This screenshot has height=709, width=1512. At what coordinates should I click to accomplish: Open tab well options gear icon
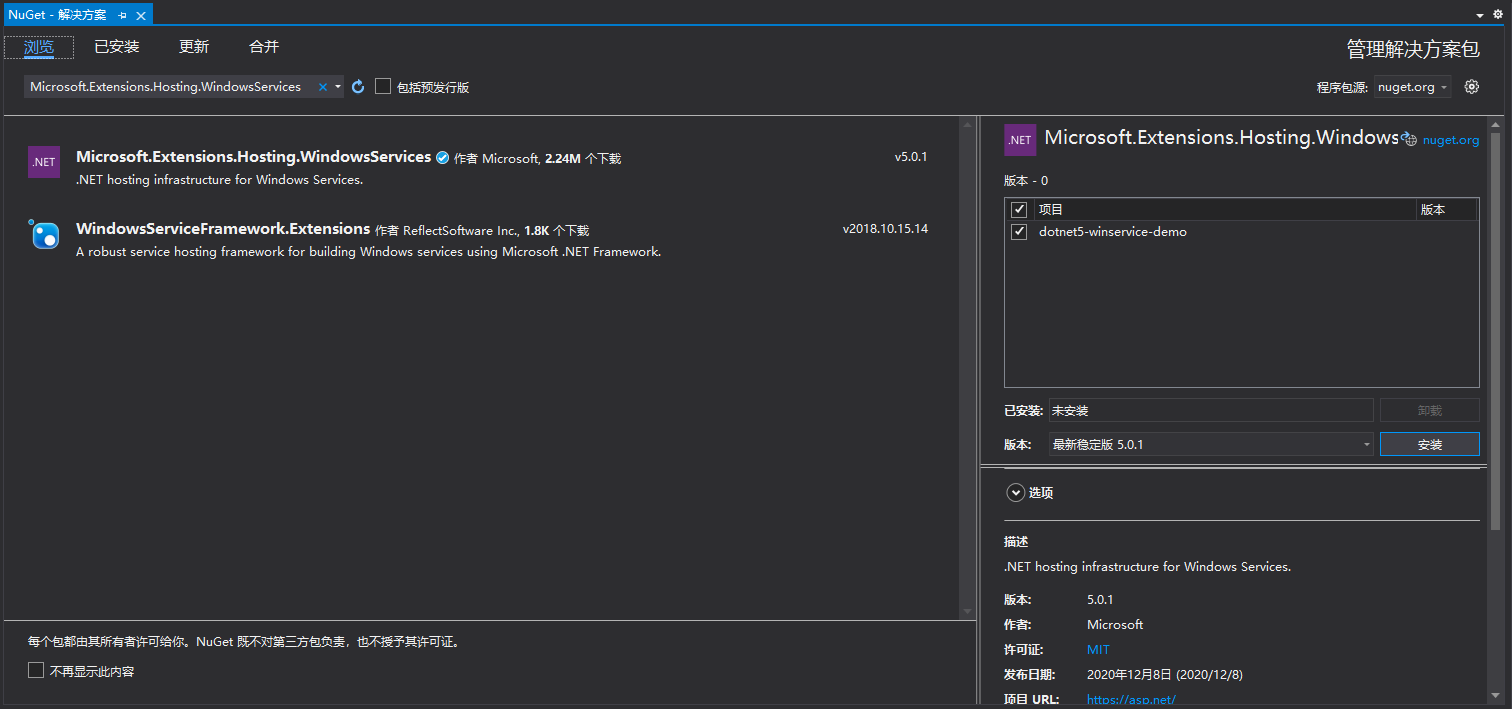(x=1497, y=15)
